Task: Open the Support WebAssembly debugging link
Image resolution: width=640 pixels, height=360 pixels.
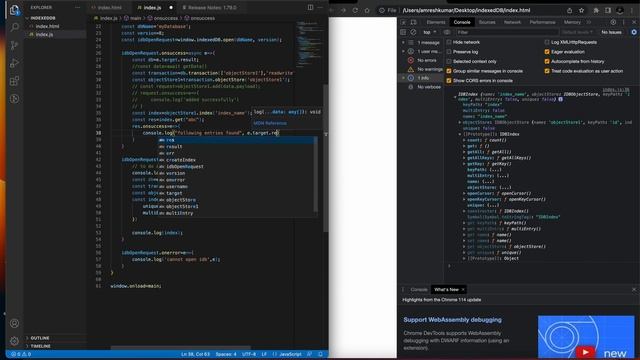Action: [452, 320]
